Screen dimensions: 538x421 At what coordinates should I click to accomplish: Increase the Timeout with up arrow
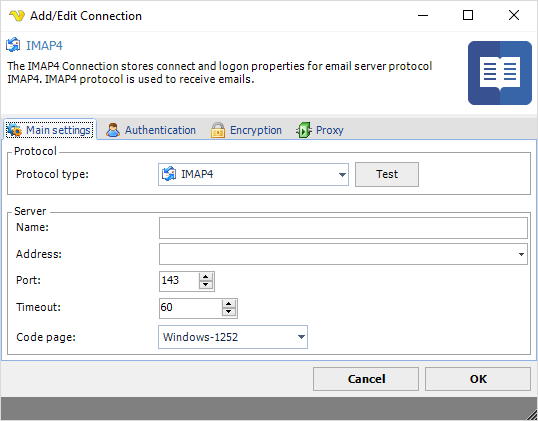[229, 304]
